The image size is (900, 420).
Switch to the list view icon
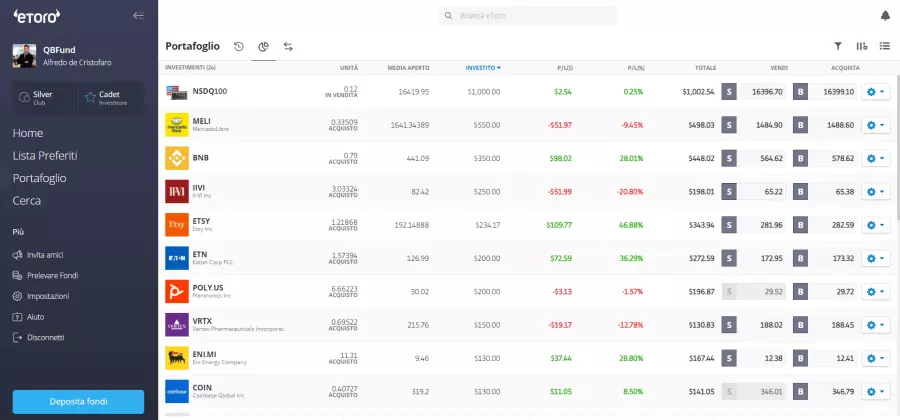[x=885, y=46]
